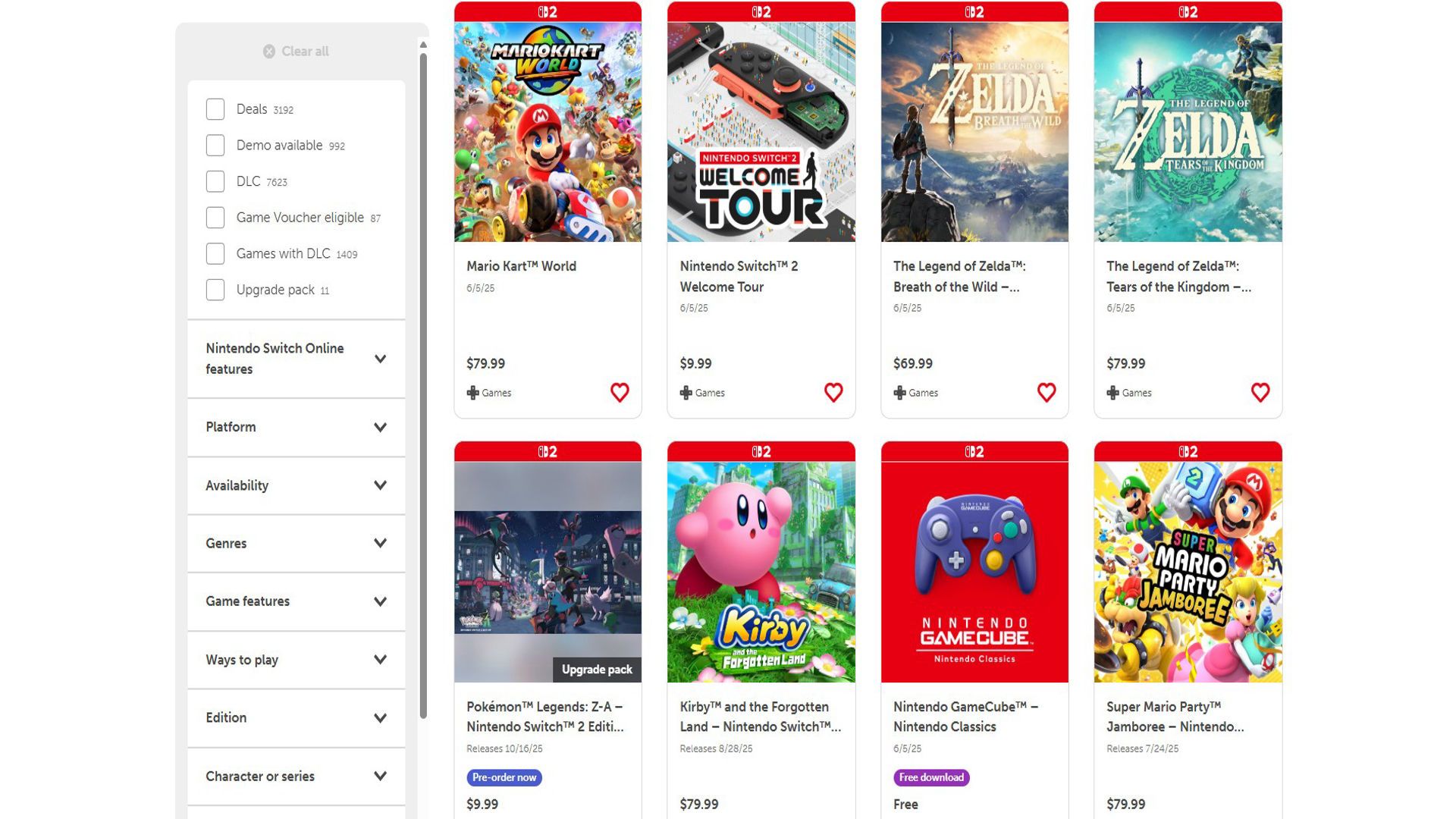Click Switch 2 logo banner above GameCube Classics
1456x819 pixels.
pos(974,452)
